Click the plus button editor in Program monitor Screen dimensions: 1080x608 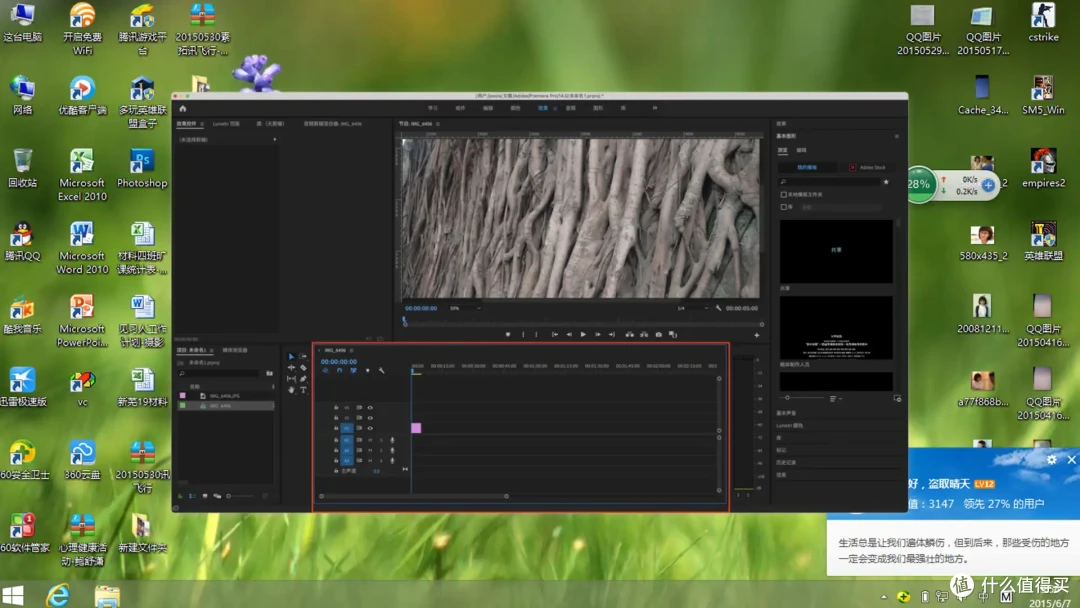[756, 335]
